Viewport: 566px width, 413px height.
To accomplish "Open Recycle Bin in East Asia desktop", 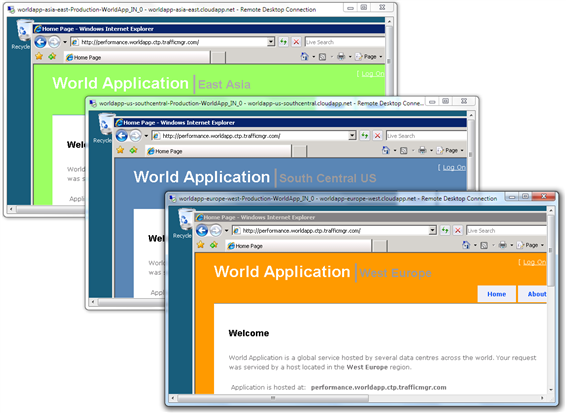I will point(23,34).
